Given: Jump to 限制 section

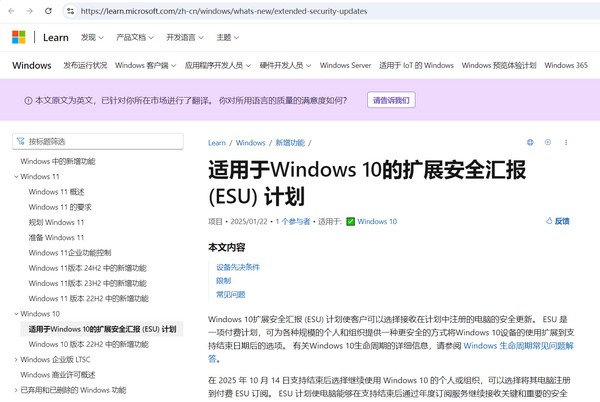Looking at the screenshot, I should pos(223,281).
